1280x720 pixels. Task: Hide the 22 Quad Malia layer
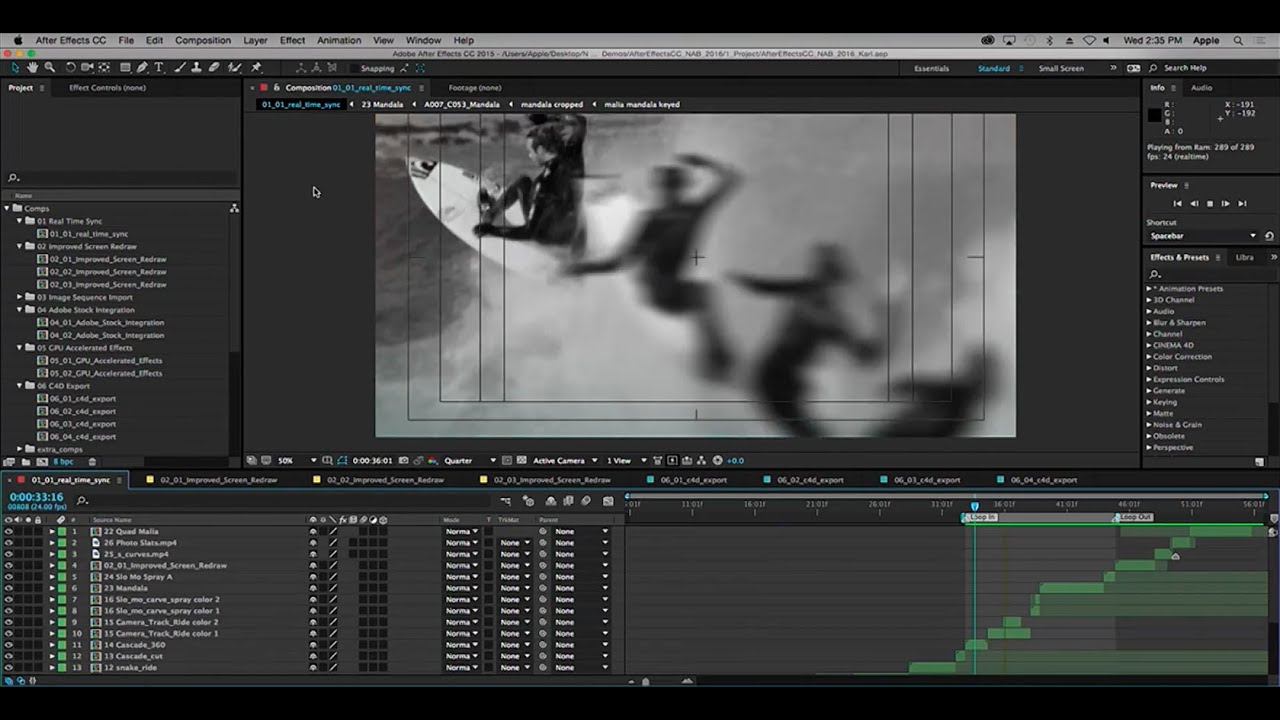(9, 532)
